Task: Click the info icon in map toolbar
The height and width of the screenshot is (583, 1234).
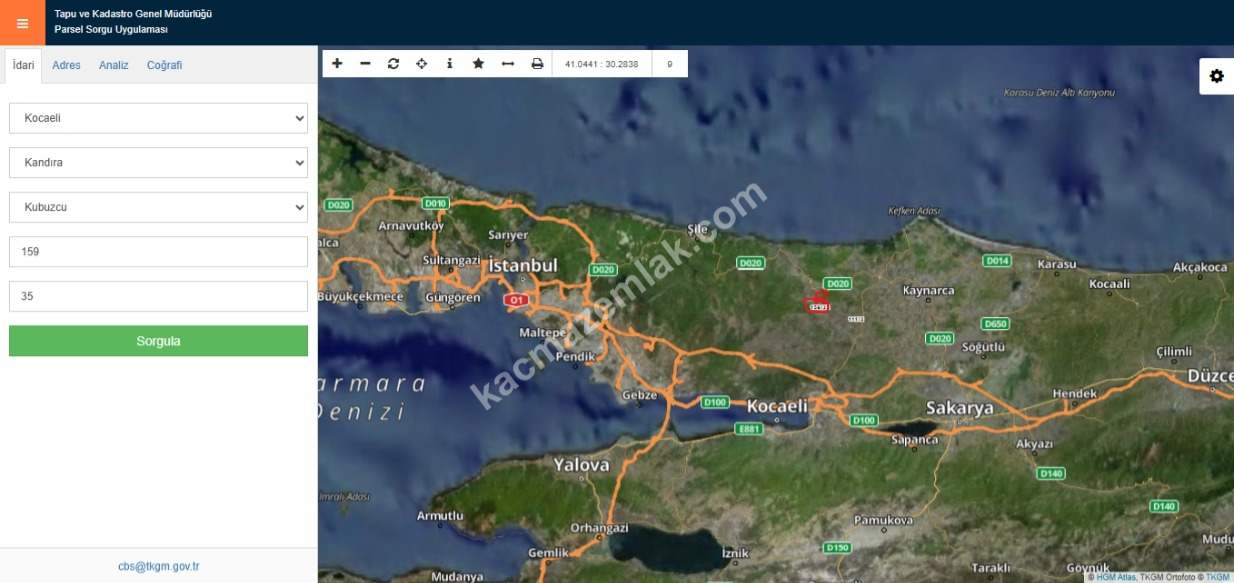Action: 449,64
